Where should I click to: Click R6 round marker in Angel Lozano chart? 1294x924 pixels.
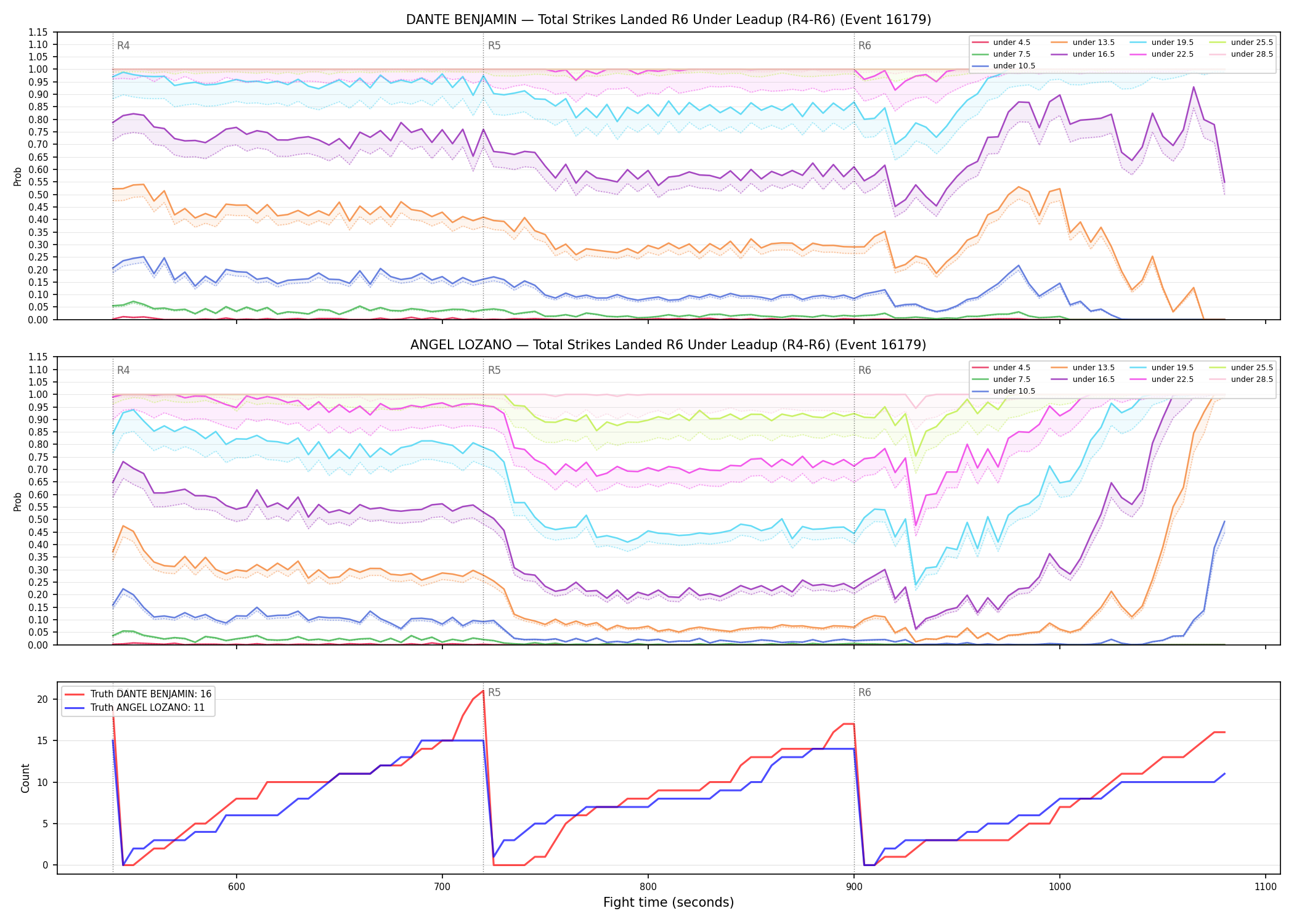pyautogui.click(x=865, y=370)
